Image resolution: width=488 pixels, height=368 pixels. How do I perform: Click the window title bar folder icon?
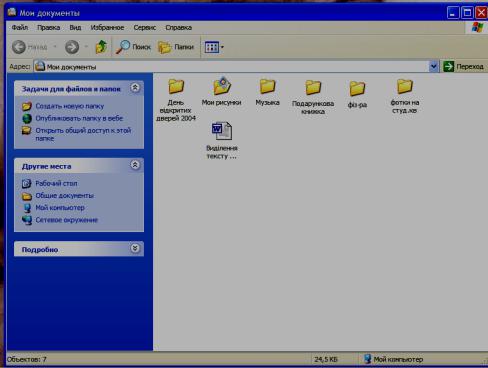point(12,13)
